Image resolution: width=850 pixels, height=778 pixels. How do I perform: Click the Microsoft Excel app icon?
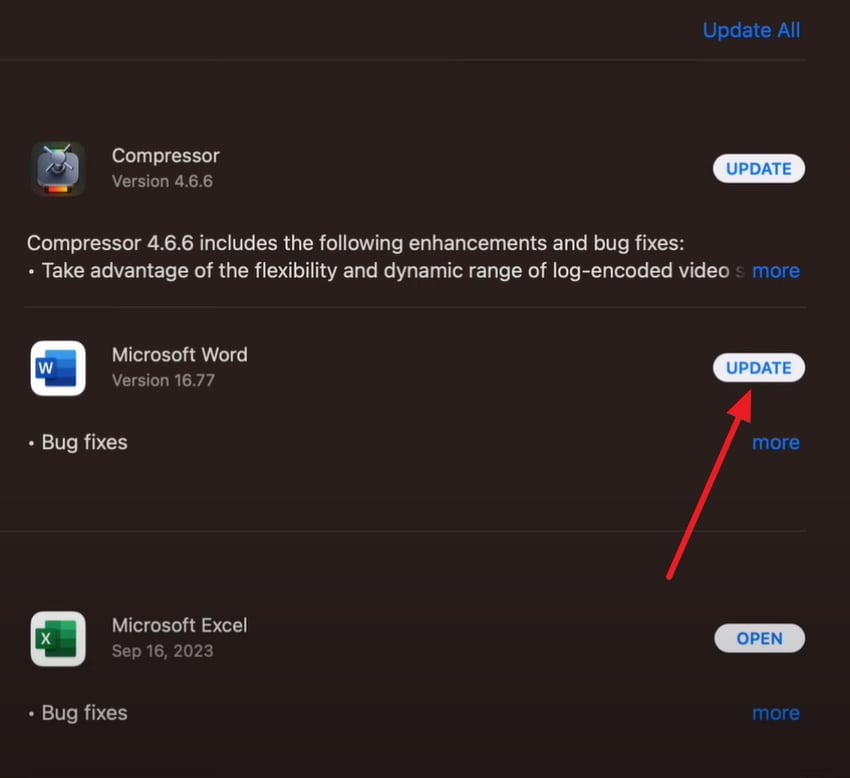click(x=58, y=638)
